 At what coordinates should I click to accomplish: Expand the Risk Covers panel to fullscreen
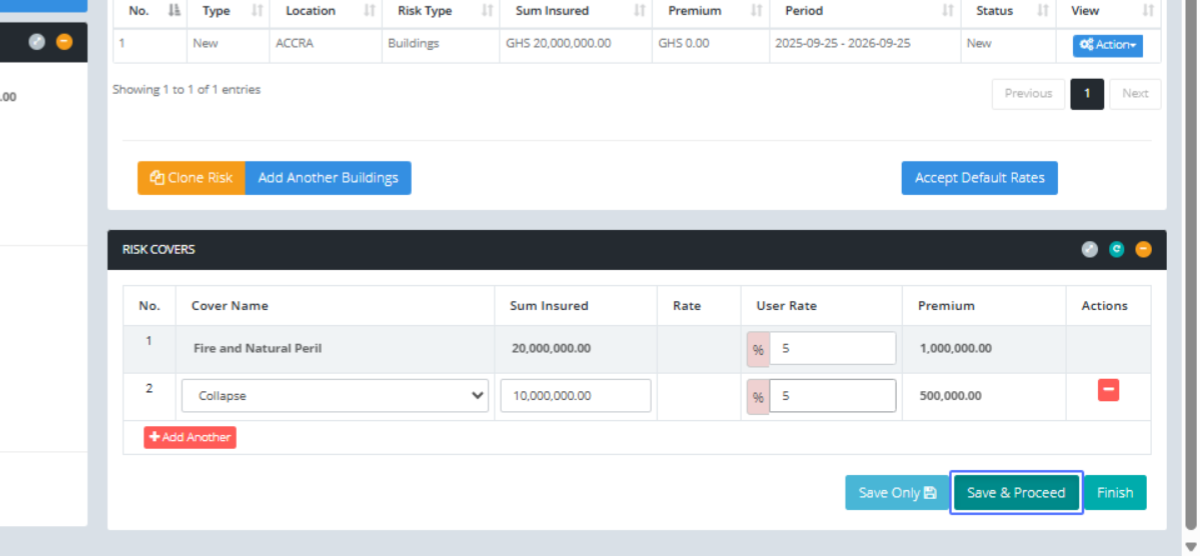coord(1090,250)
